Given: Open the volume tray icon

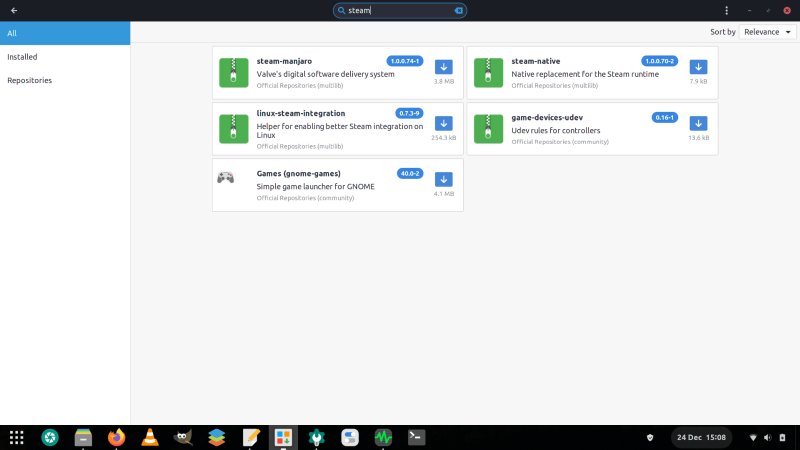Looking at the screenshot, I should tap(767, 437).
